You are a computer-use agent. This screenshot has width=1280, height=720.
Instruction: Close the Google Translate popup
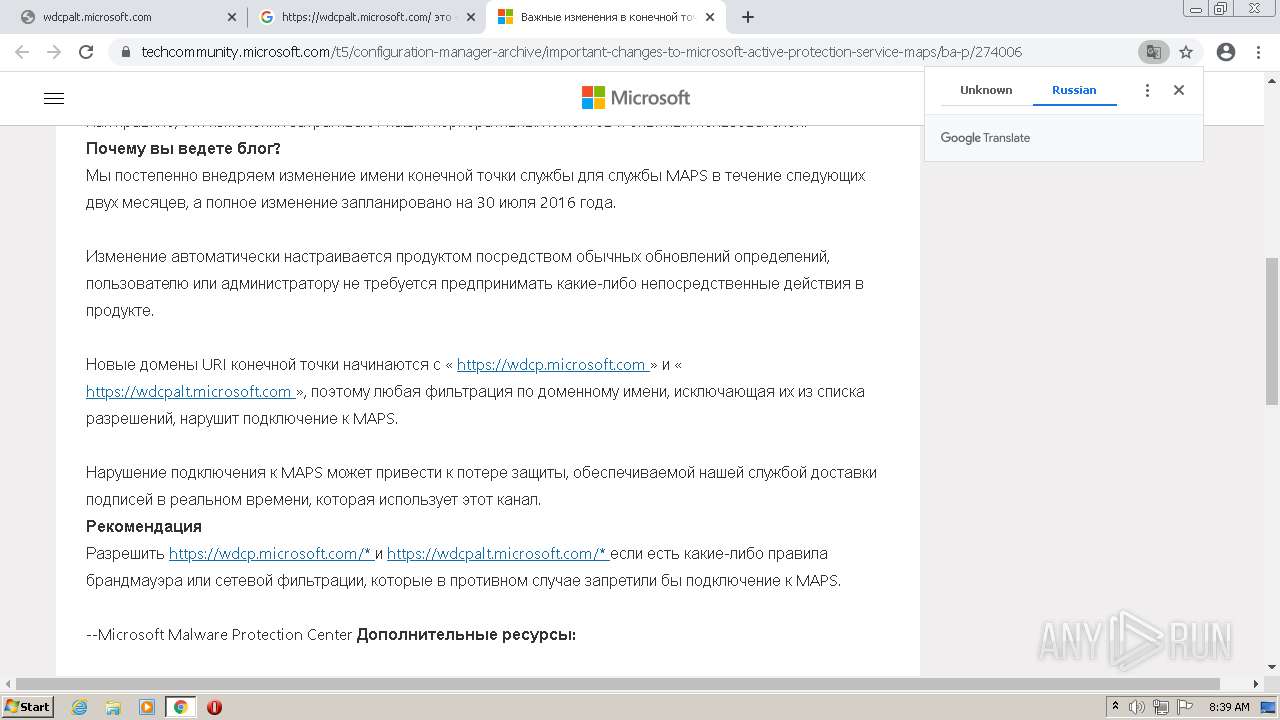tap(1179, 90)
